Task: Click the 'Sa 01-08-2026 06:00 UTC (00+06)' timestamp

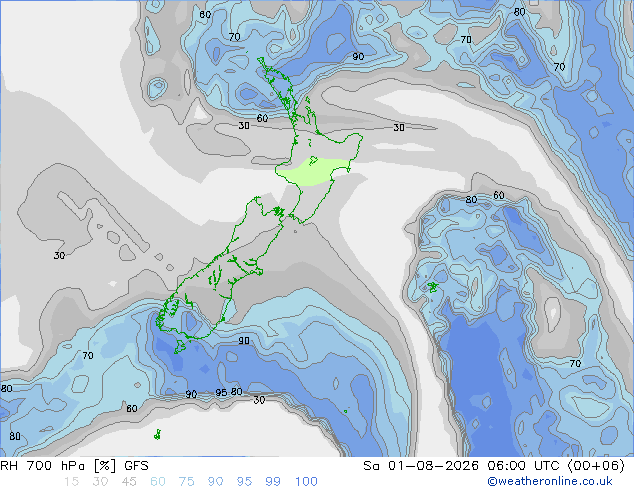Action: 494,466
